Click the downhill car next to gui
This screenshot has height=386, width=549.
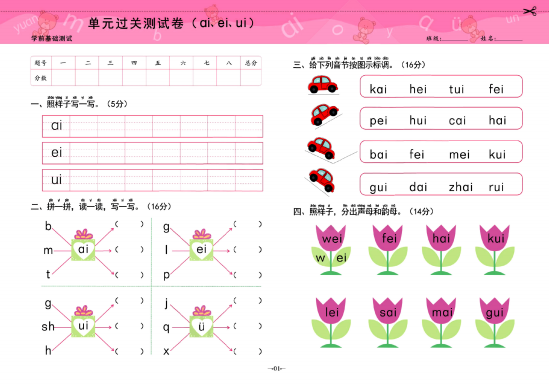pyautogui.click(x=322, y=180)
